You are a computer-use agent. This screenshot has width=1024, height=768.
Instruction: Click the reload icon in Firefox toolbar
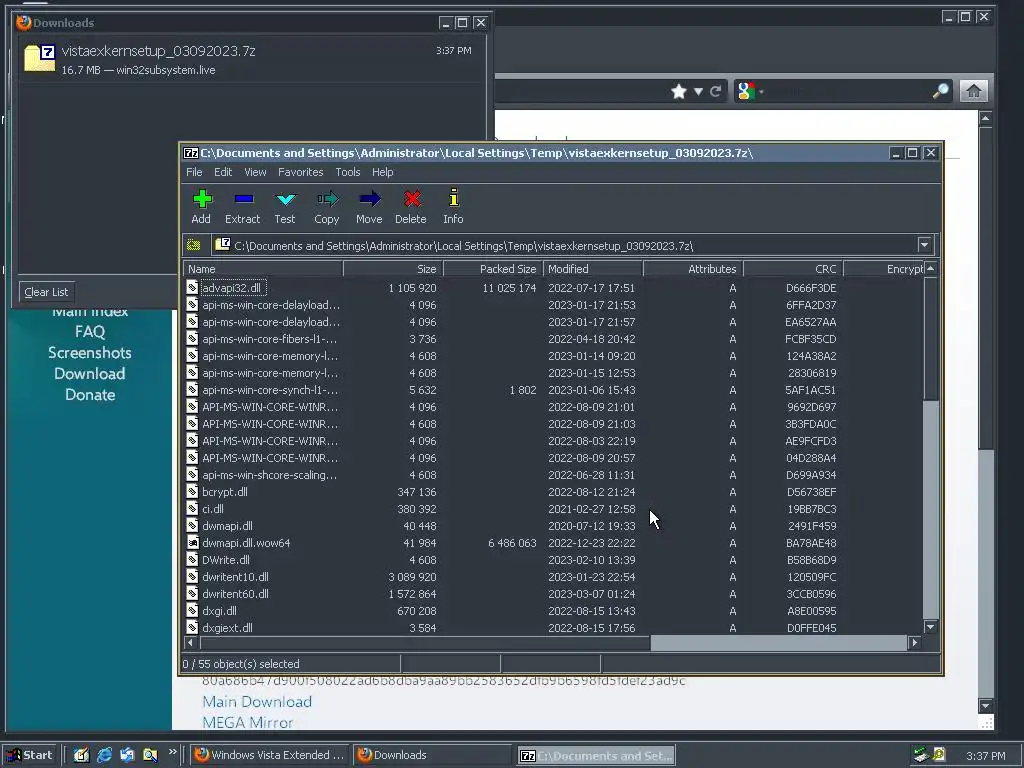[x=716, y=91]
